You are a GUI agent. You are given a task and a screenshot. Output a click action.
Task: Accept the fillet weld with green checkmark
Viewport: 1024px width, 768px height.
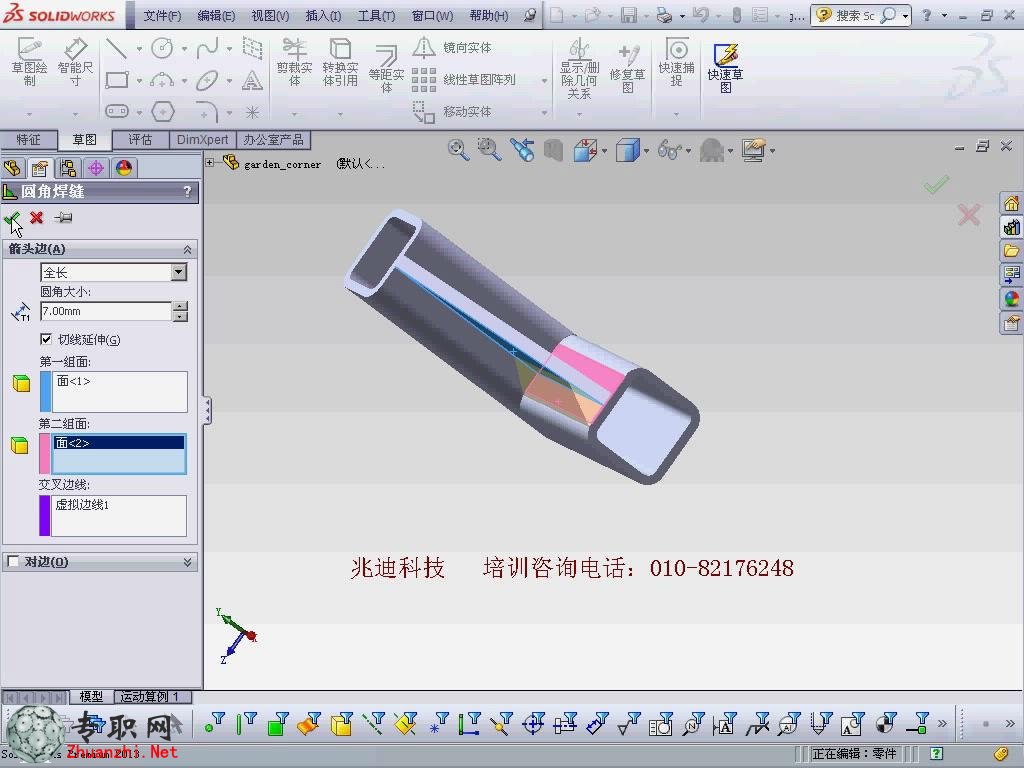[x=11, y=218]
